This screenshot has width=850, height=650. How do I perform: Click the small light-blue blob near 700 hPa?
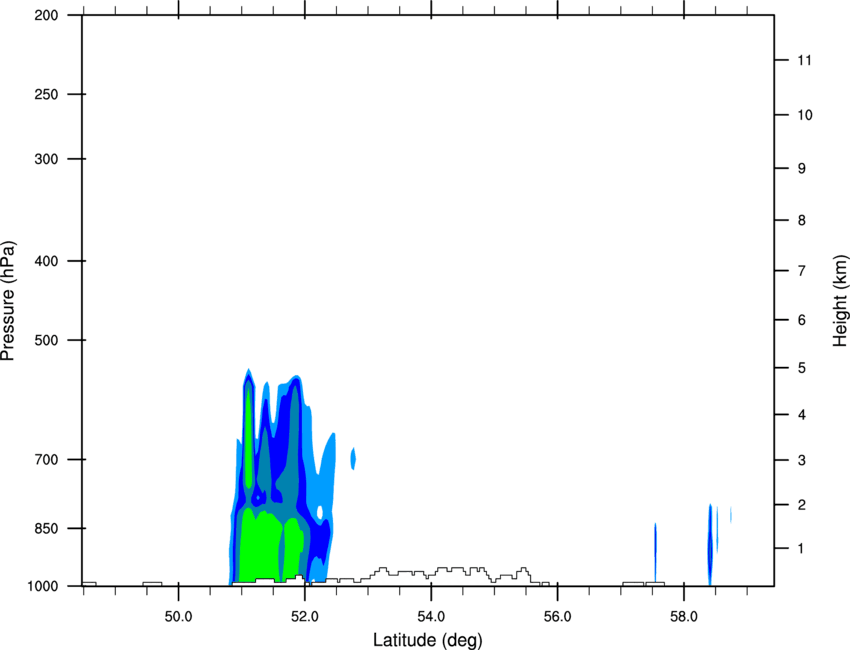tap(353, 459)
